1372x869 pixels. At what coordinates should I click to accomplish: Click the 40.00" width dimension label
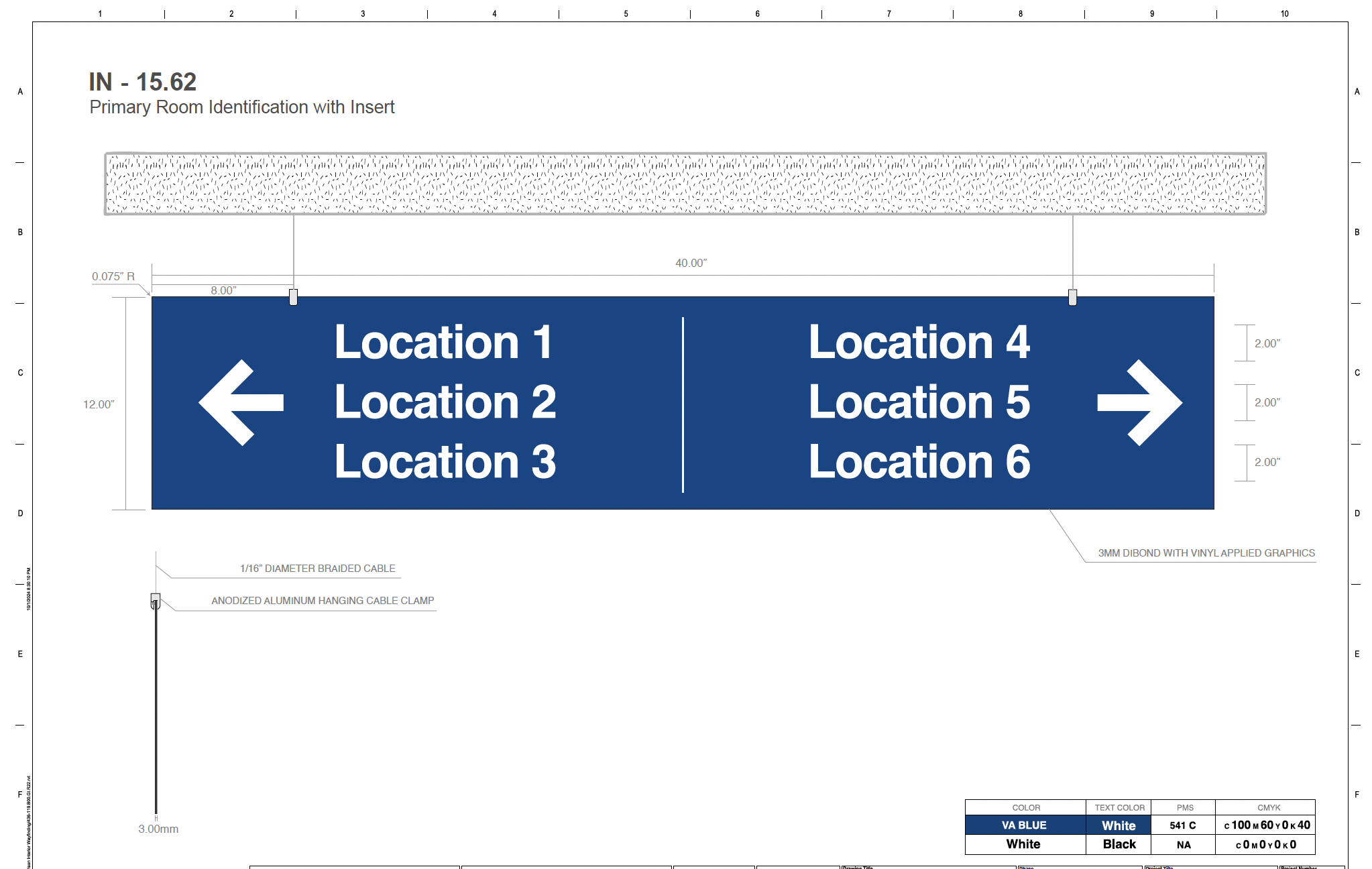691,263
